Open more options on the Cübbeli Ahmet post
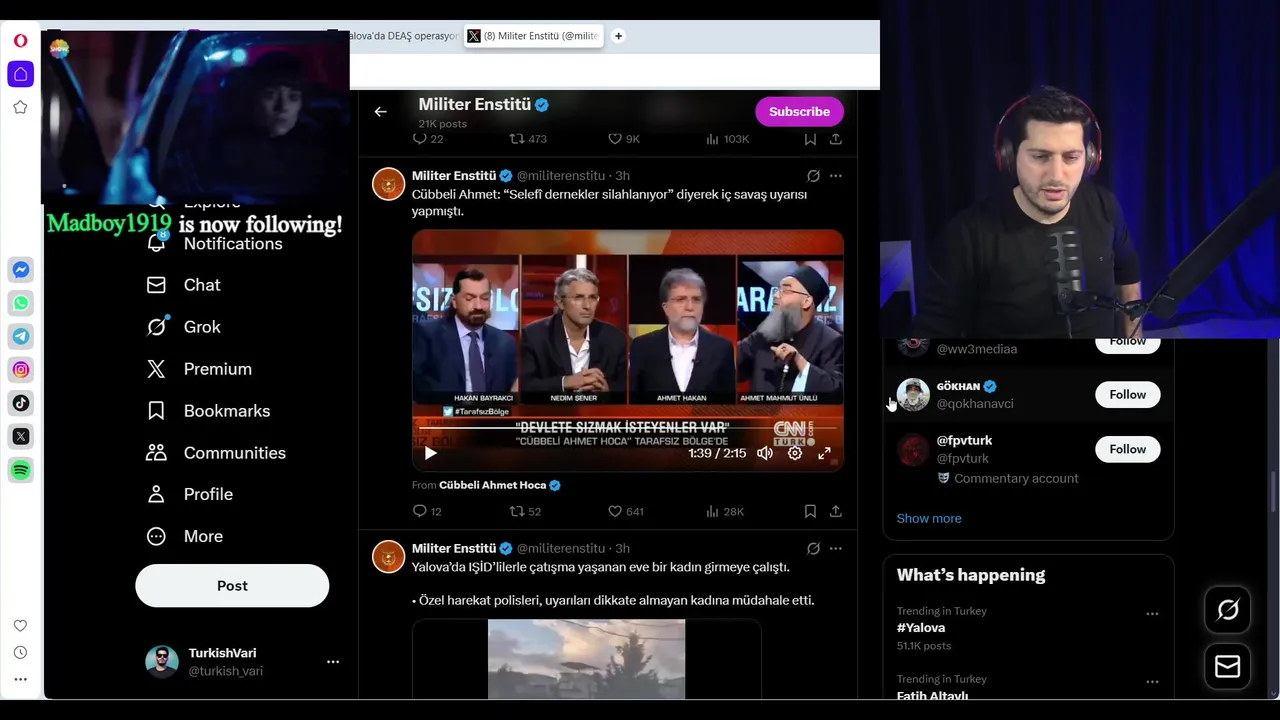The width and height of the screenshot is (1280, 720). coord(836,176)
